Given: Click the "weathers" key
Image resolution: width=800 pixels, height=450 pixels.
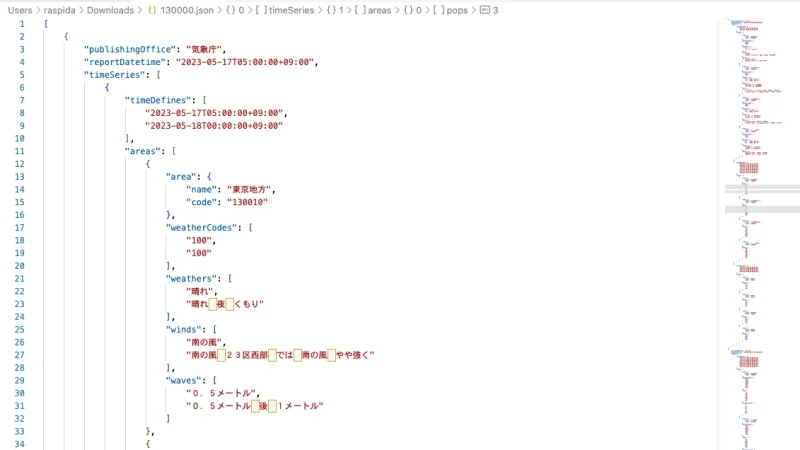Looking at the screenshot, I should 191,279.
